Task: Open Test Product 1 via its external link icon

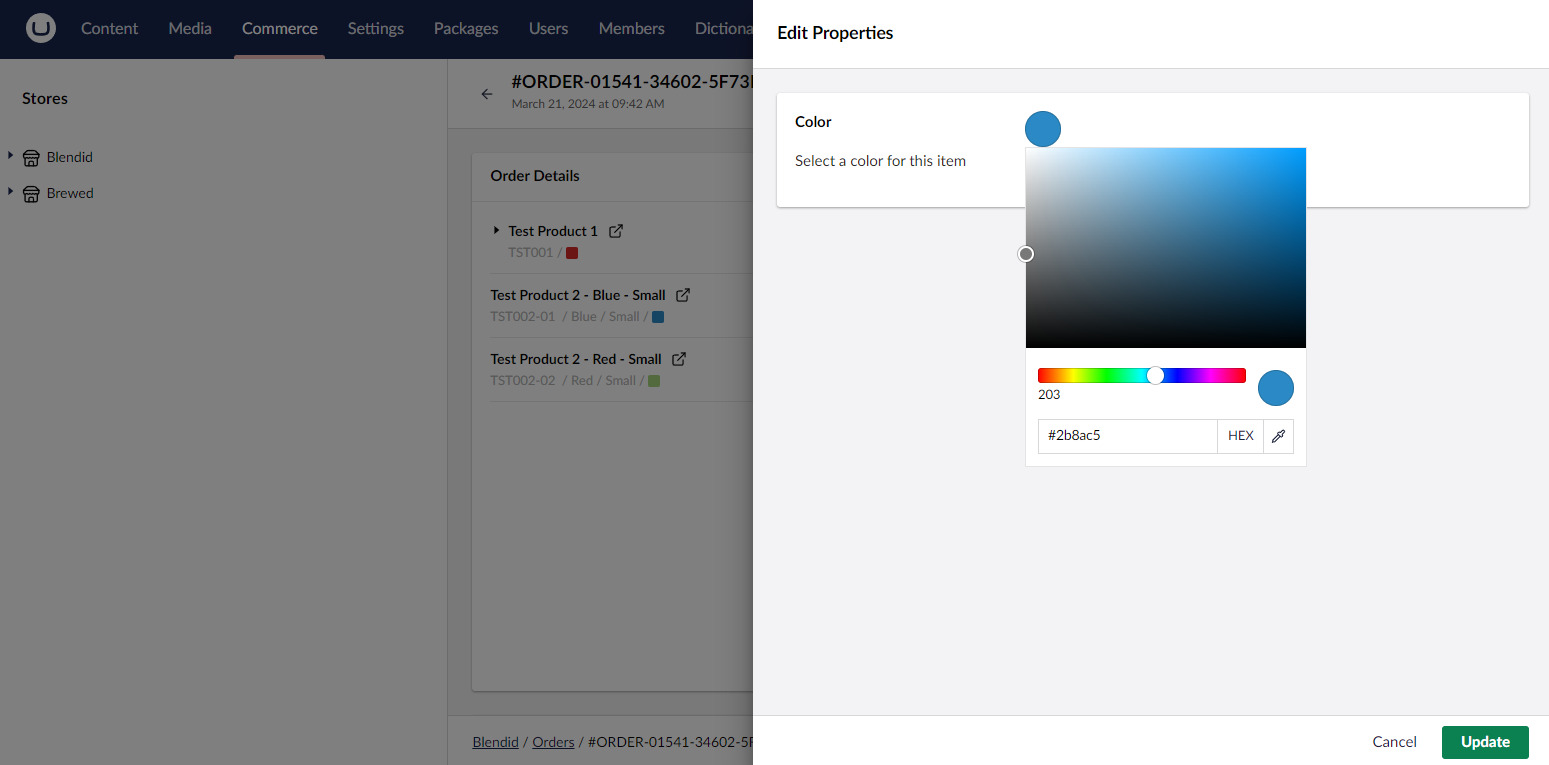Action: point(617,230)
